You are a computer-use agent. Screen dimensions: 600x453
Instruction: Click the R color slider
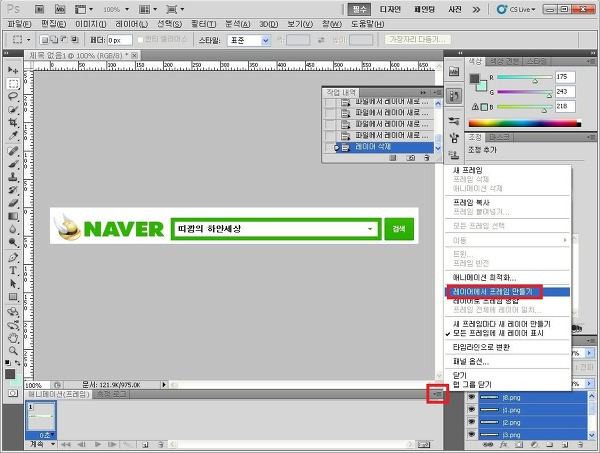pyautogui.click(x=525, y=77)
